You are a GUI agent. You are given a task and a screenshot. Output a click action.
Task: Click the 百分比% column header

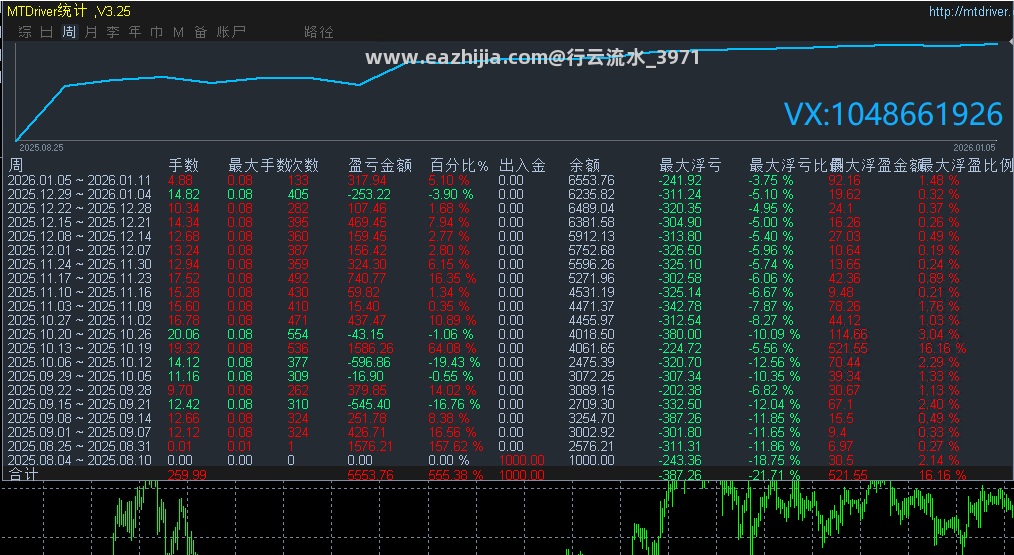[x=458, y=166]
